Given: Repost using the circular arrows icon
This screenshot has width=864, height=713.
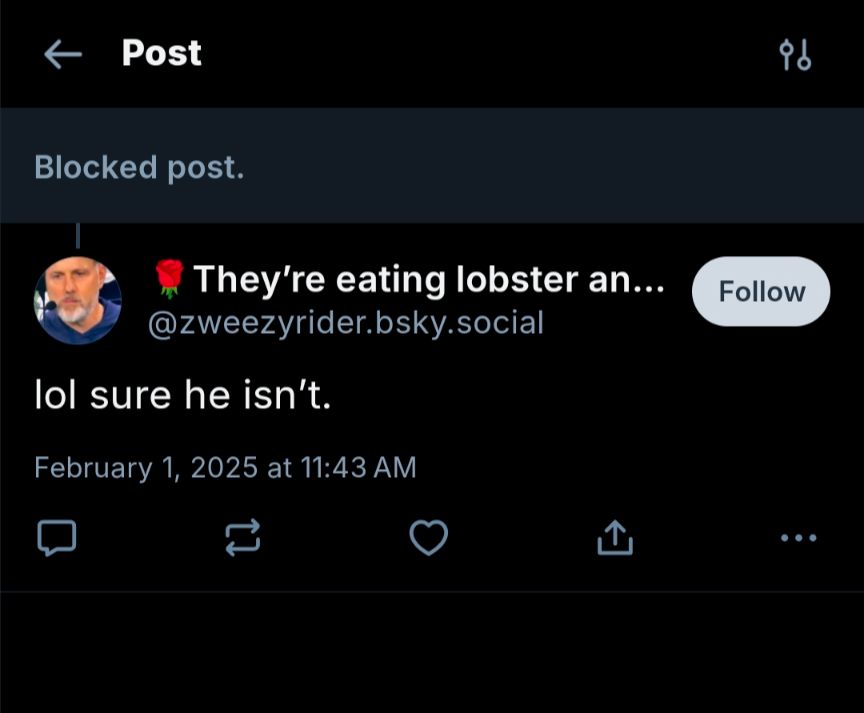Looking at the screenshot, I should pos(243,538).
